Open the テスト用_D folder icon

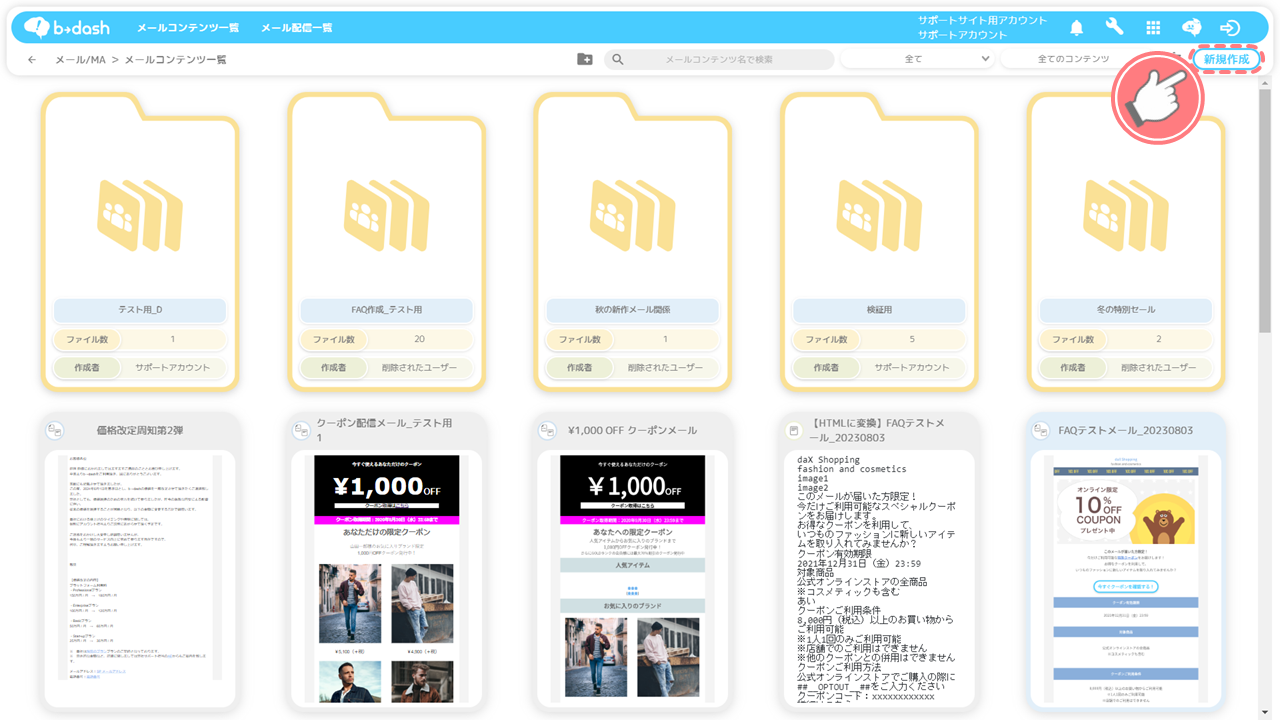pyautogui.click(x=140, y=215)
